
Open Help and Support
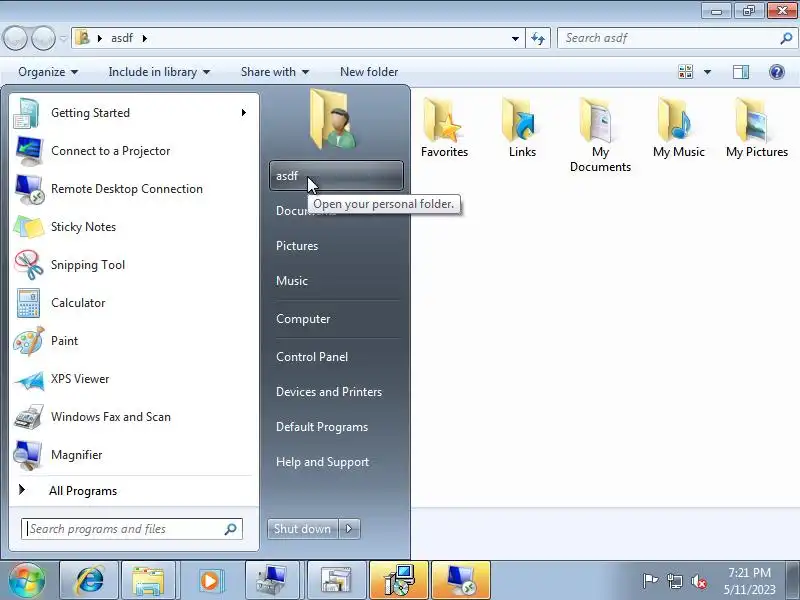click(336, 462)
